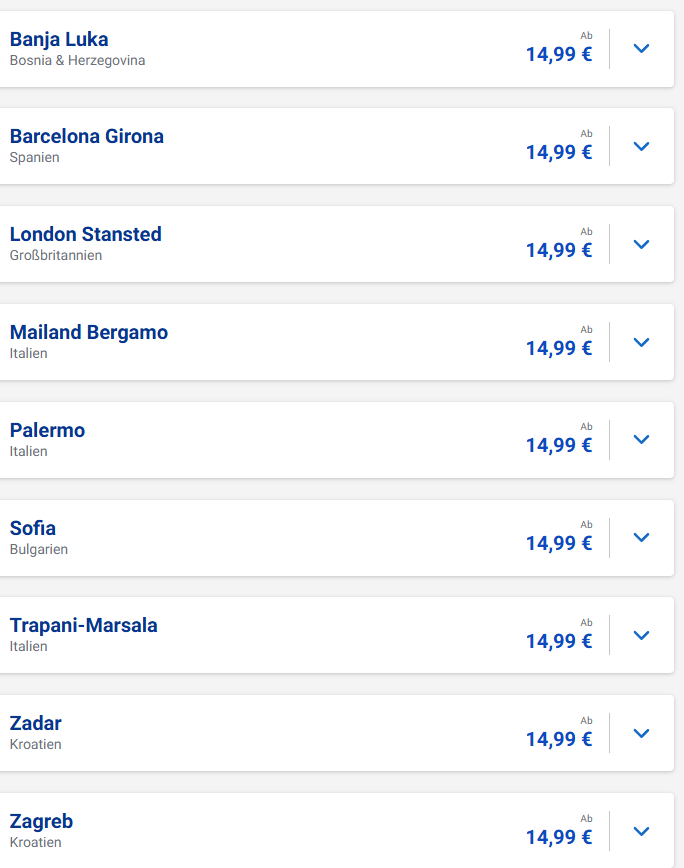Expand the Trapani-Marsala chevron arrow

[641, 636]
